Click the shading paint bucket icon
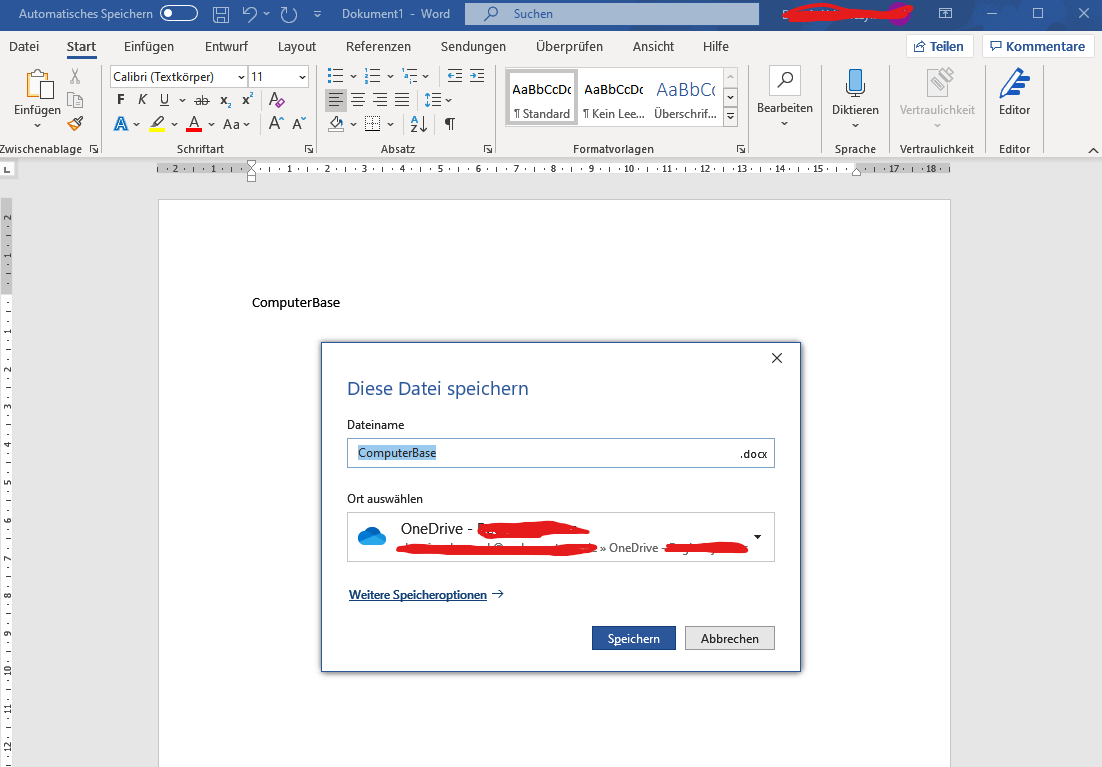The width and height of the screenshot is (1102, 767). [337, 124]
